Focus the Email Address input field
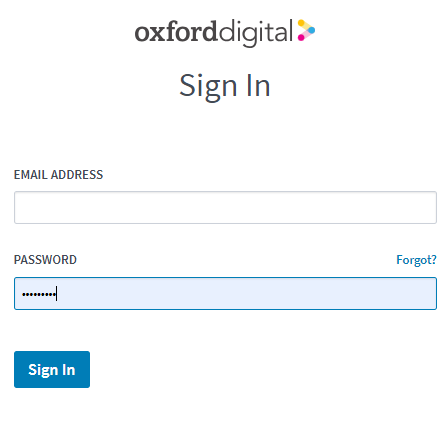This screenshot has height=424, width=448. [225, 207]
